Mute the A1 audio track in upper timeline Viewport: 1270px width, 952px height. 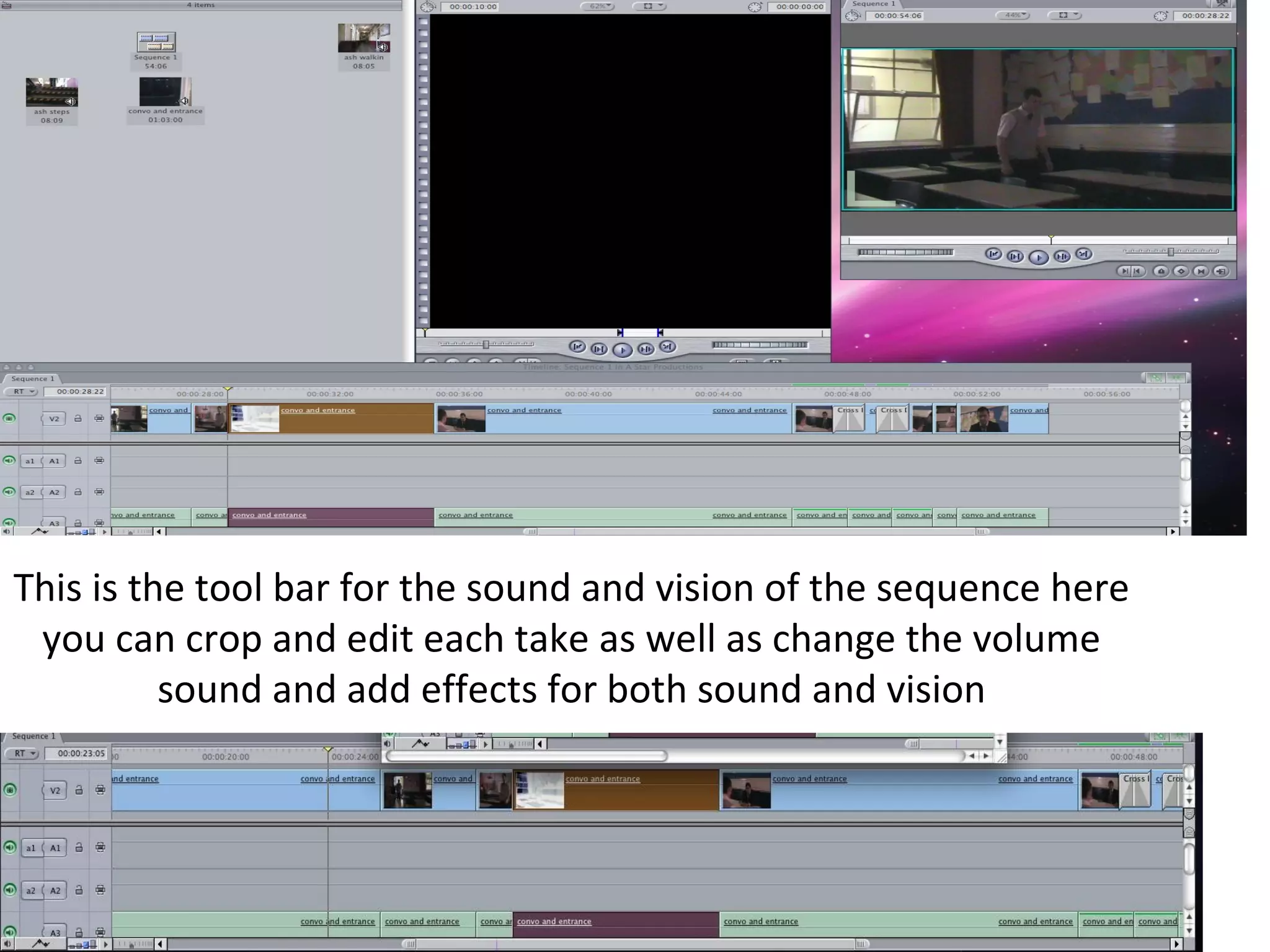[9, 461]
